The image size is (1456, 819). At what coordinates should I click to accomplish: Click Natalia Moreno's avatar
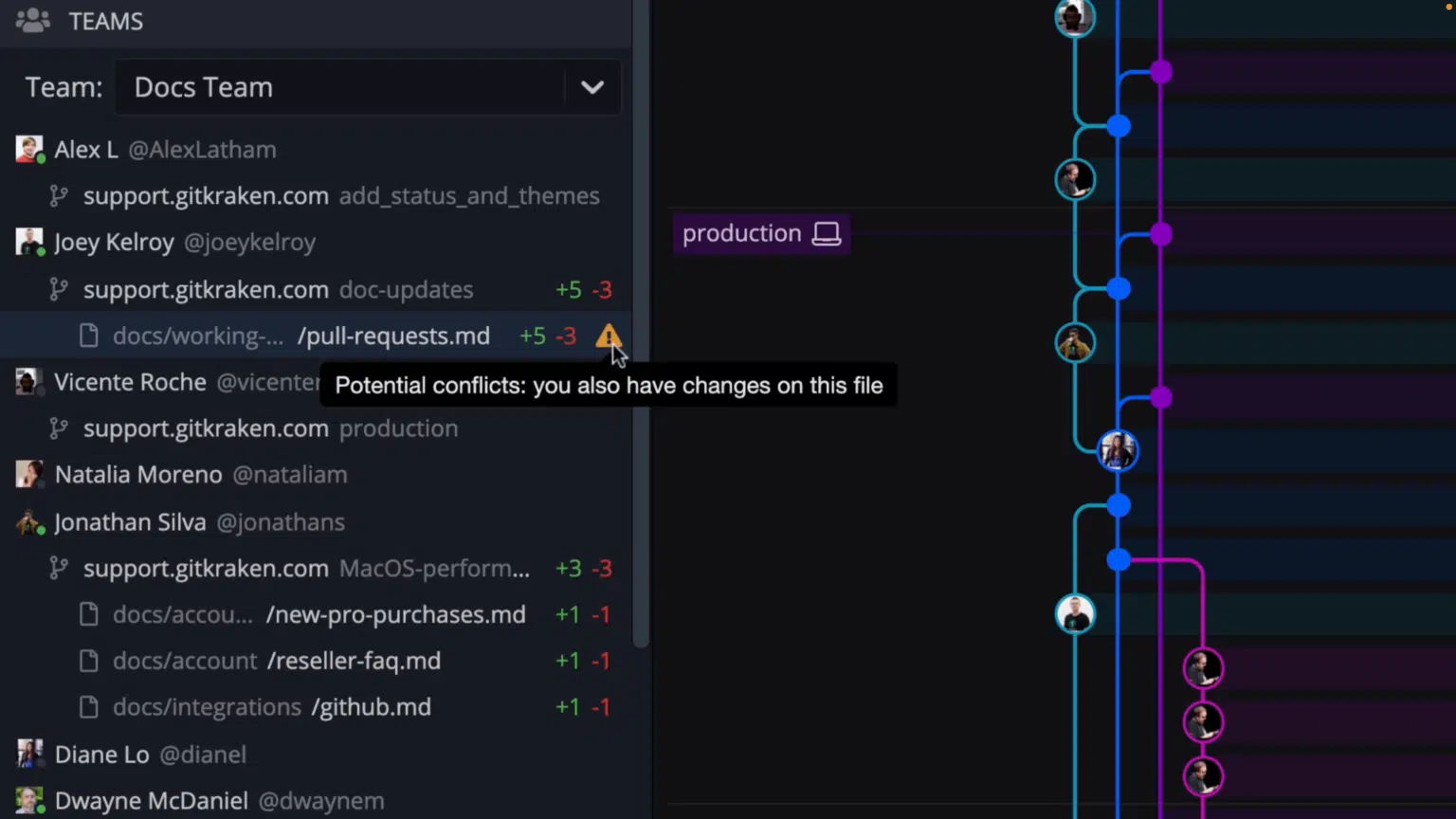tap(29, 474)
